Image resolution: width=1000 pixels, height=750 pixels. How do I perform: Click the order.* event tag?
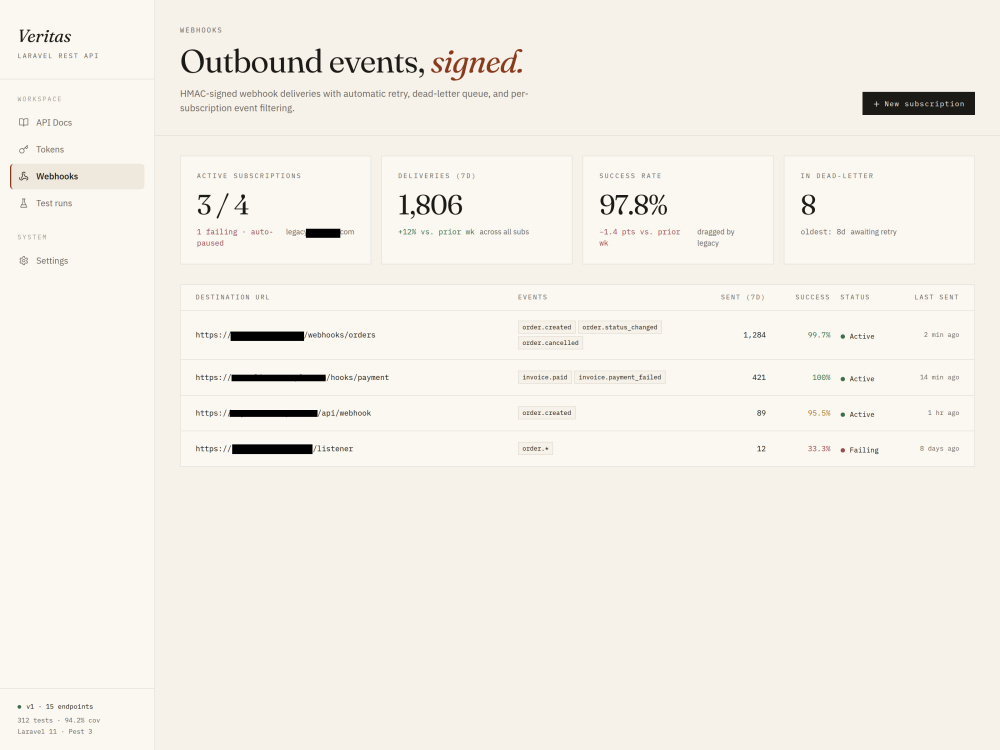(x=535, y=448)
